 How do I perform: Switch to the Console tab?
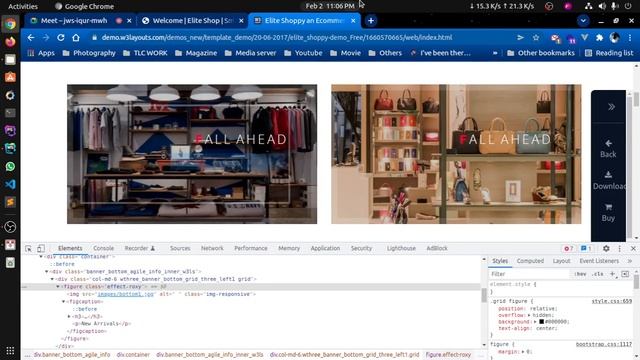[103, 248]
